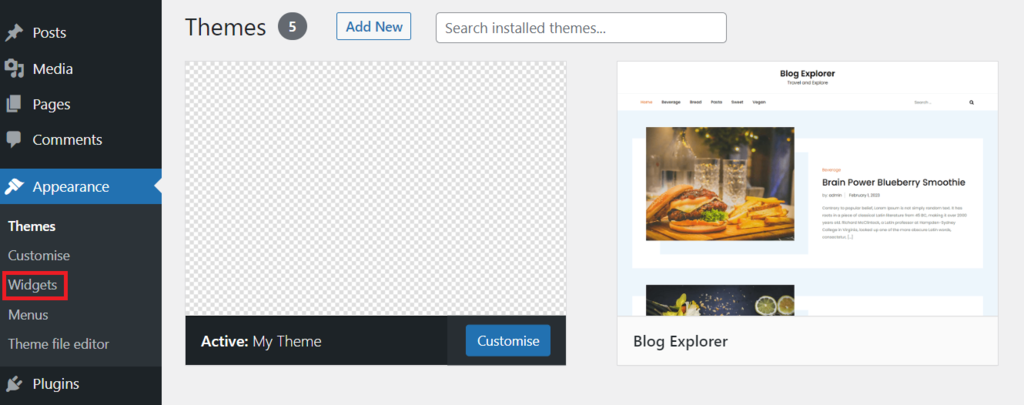The height and width of the screenshot is (405, 1024).
Task: Click the Media icon in sidebar
Action: 14,69
